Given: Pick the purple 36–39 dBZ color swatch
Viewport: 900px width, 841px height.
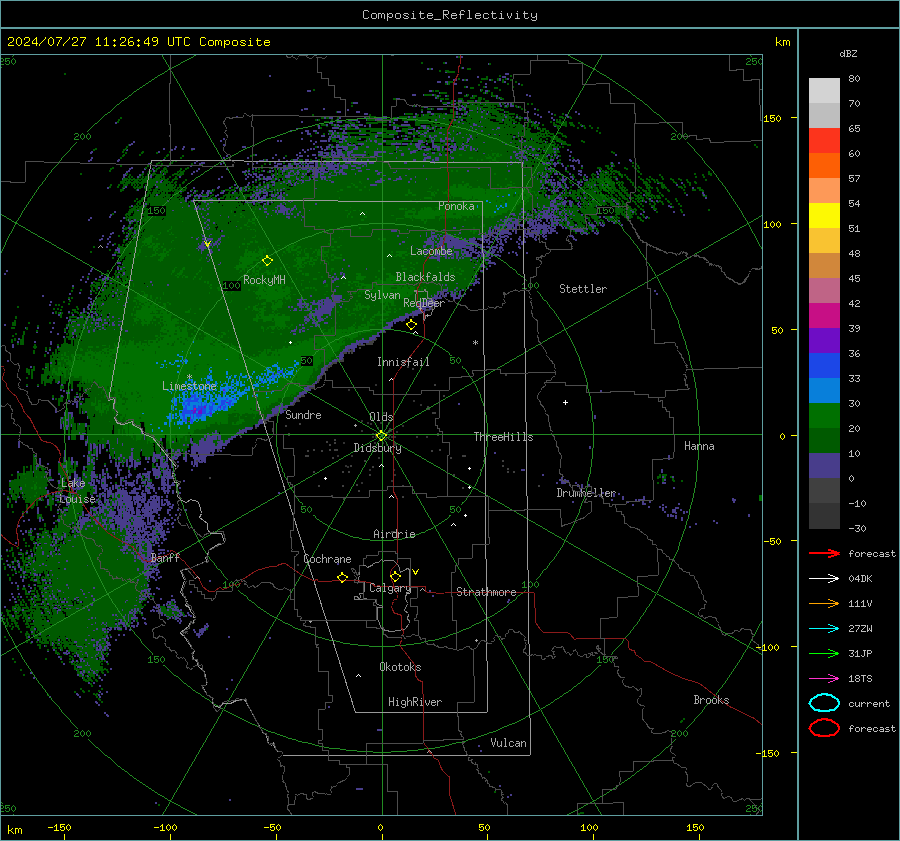Looking at the screenshot, I should click(824, 340).
